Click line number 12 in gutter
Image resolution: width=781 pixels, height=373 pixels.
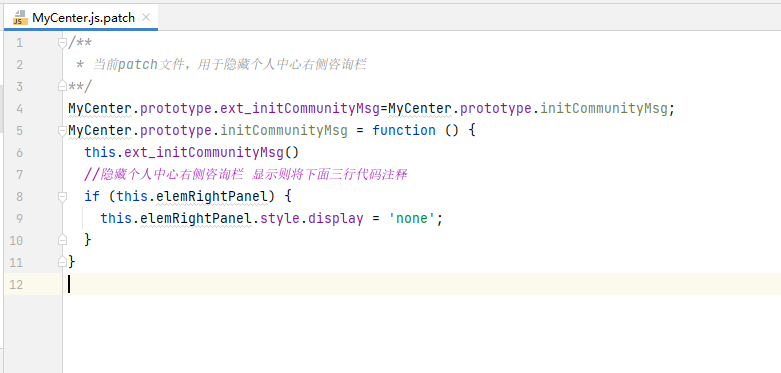tap(16, 285)
